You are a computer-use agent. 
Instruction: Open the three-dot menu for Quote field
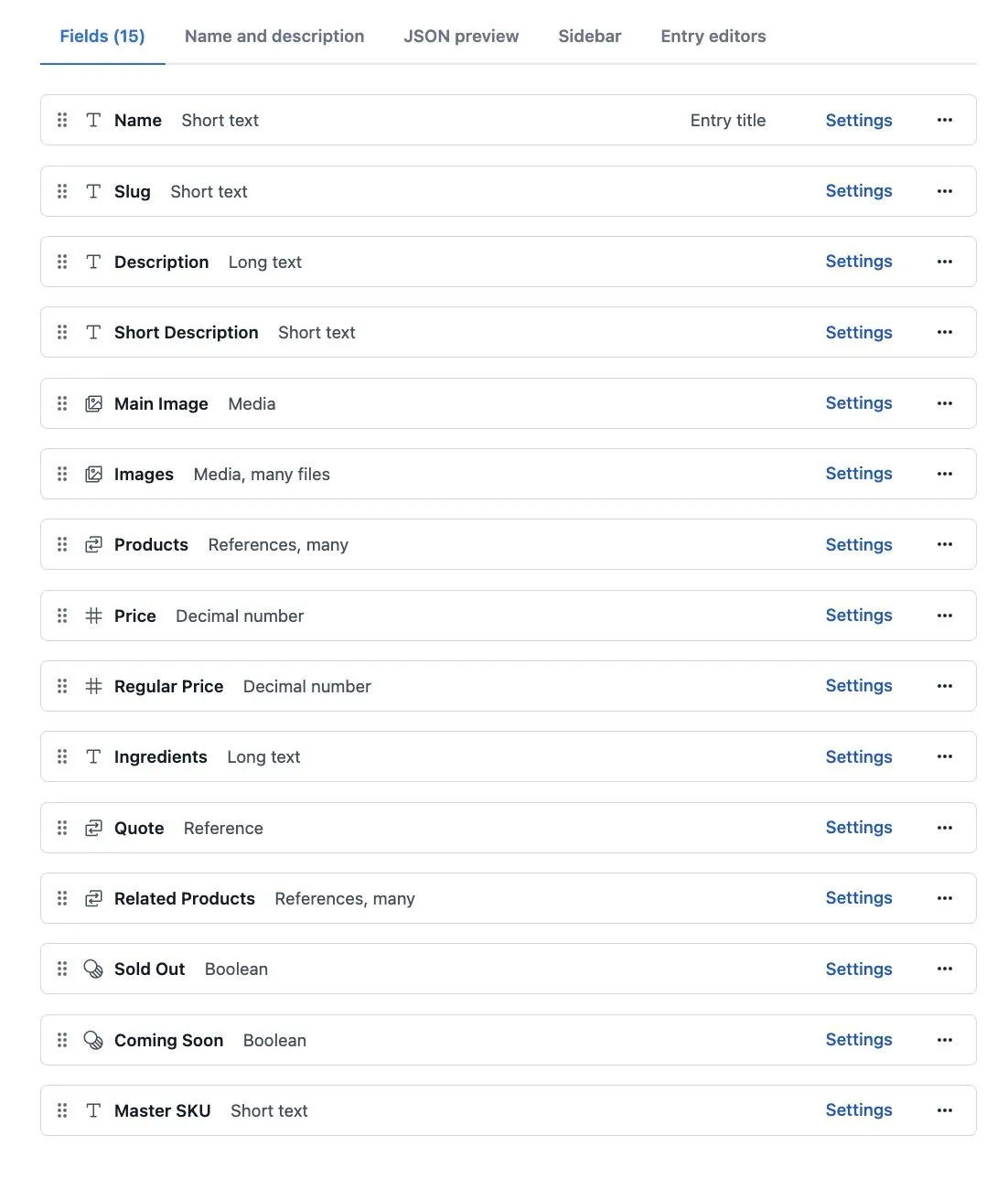(x=945, y=828)
